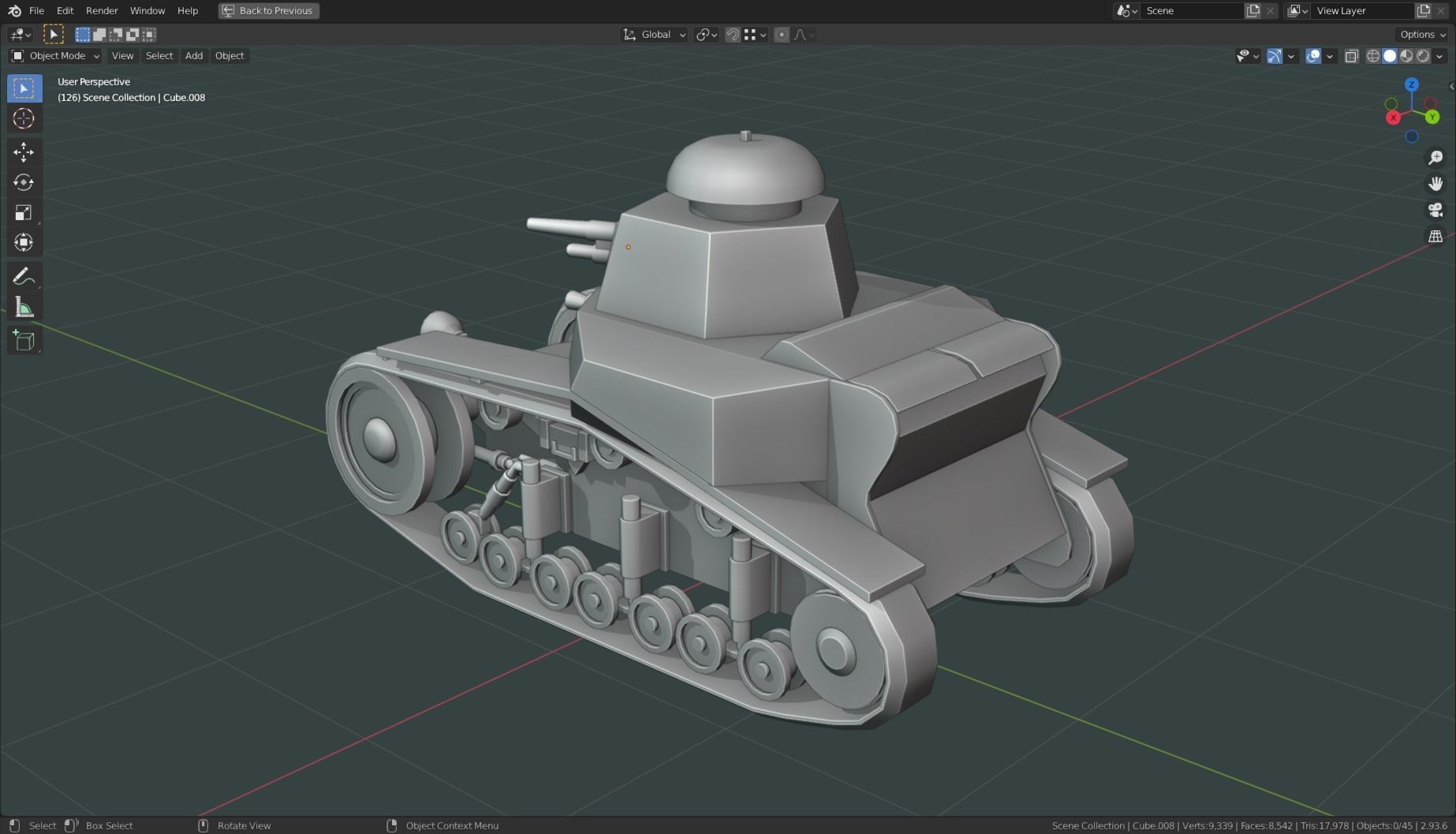
Task: Open the view layer browse dropdown
Action: pos(1297,10)
